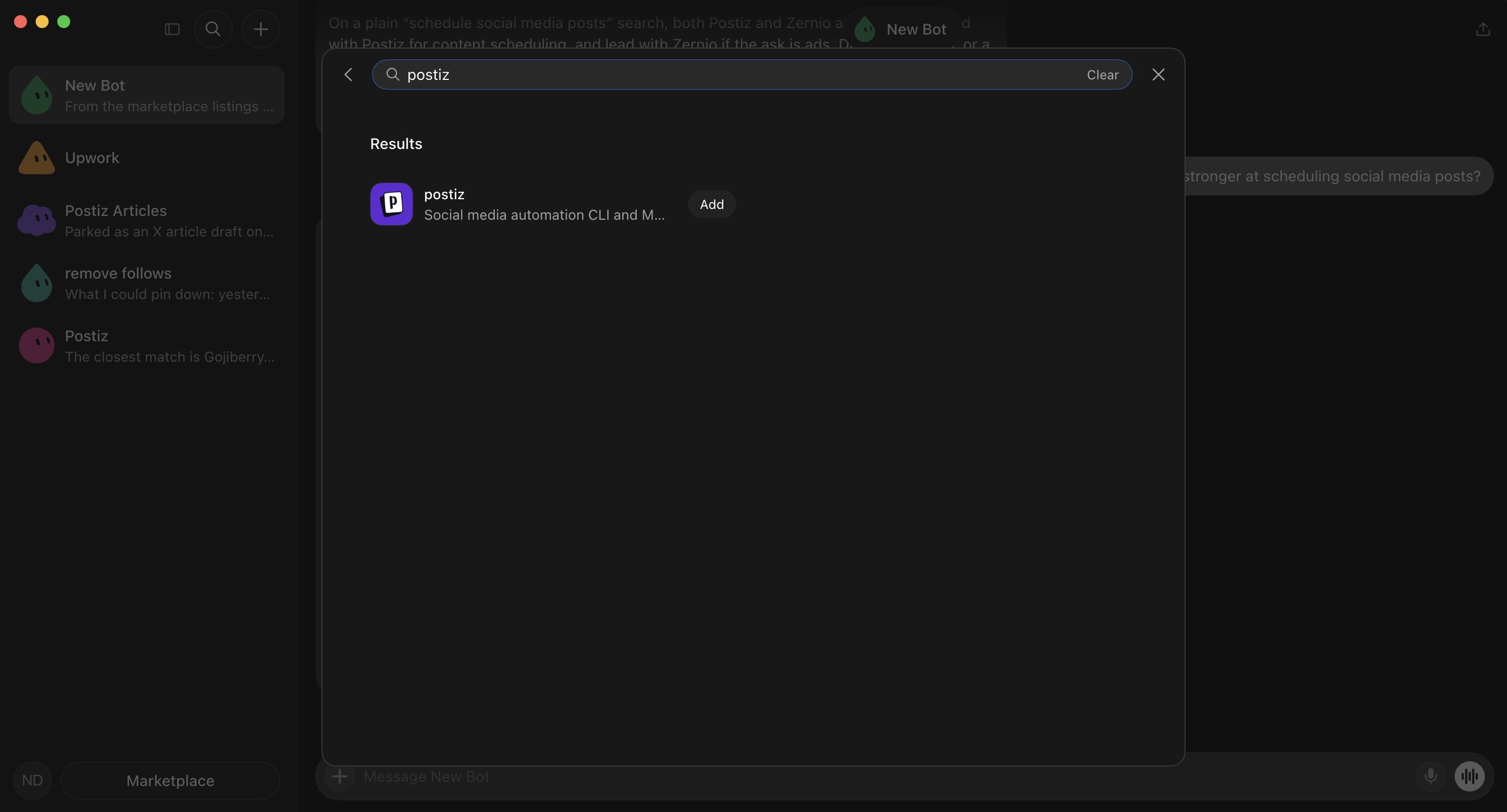Focus the postiz search input field
1507x812 pixels.
point(743,75)
